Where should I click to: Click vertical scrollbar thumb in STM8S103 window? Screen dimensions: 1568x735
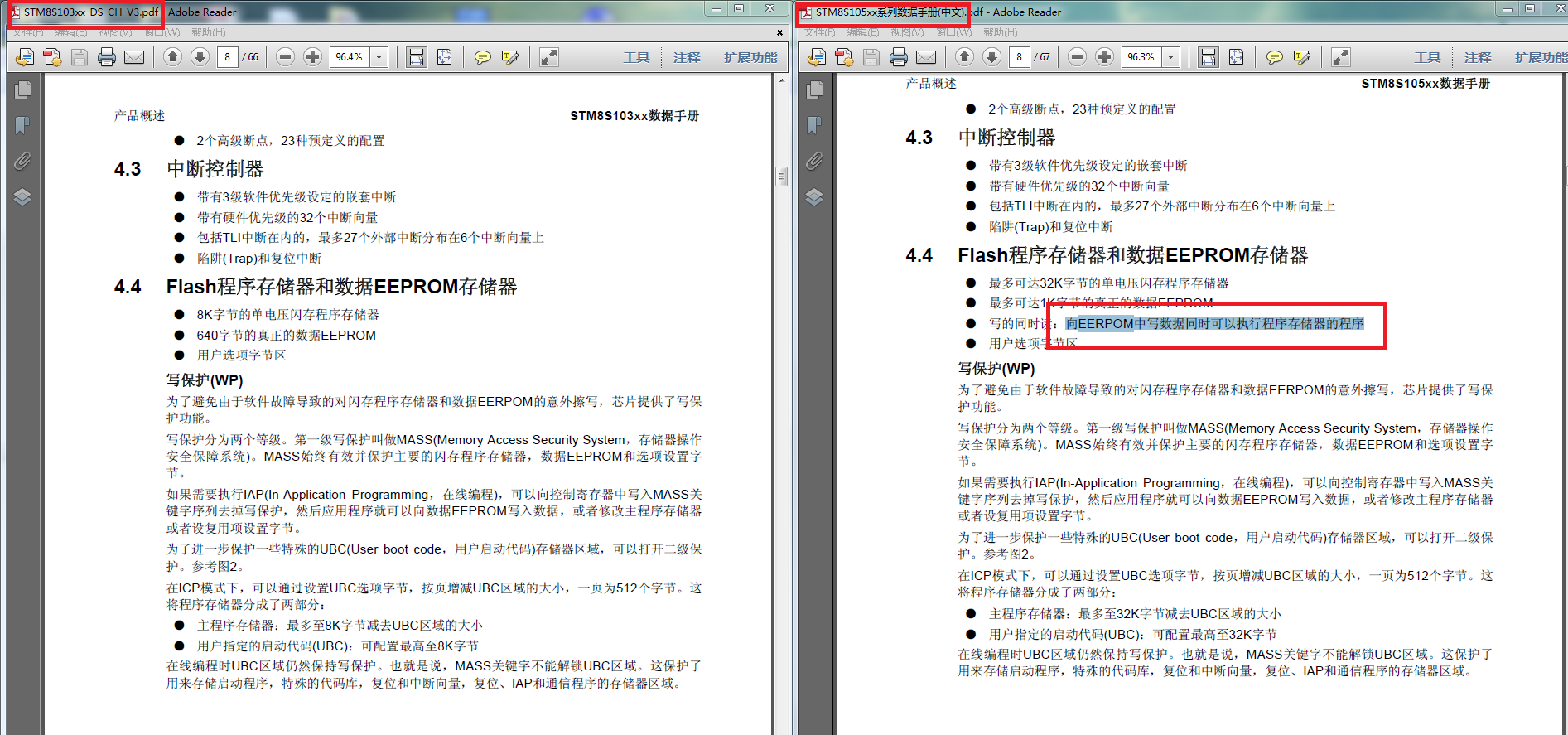point(781,176)
